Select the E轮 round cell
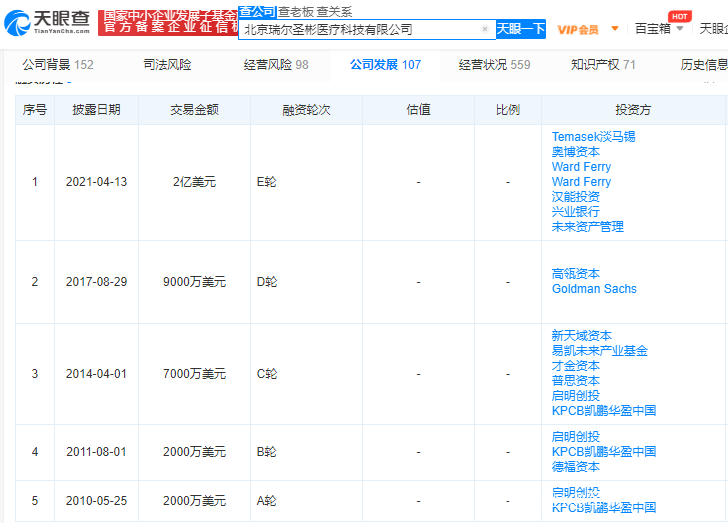This screenshot has width=728, height=523. coord(266,182)
